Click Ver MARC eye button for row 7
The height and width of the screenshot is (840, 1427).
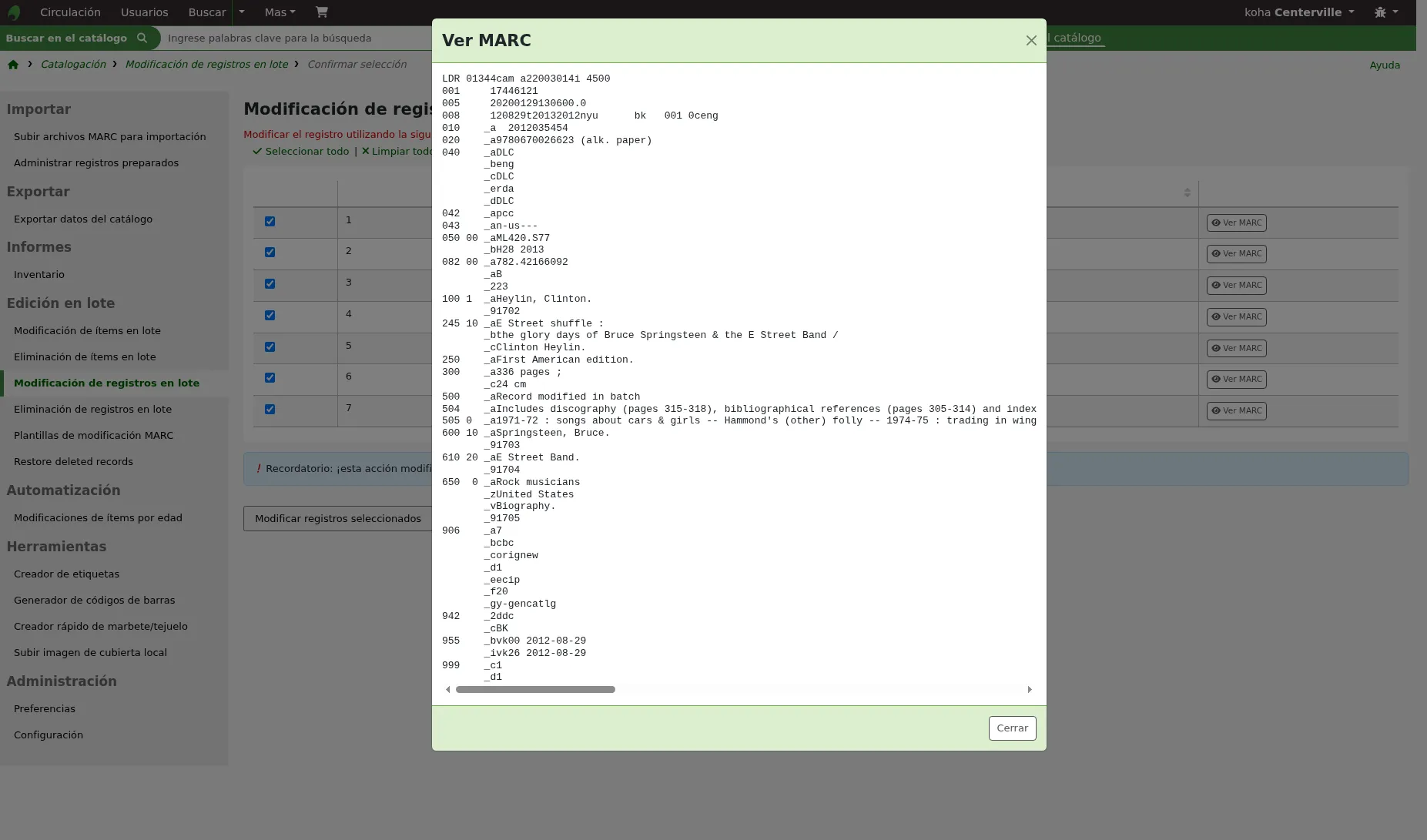[x=1236, y=411]
